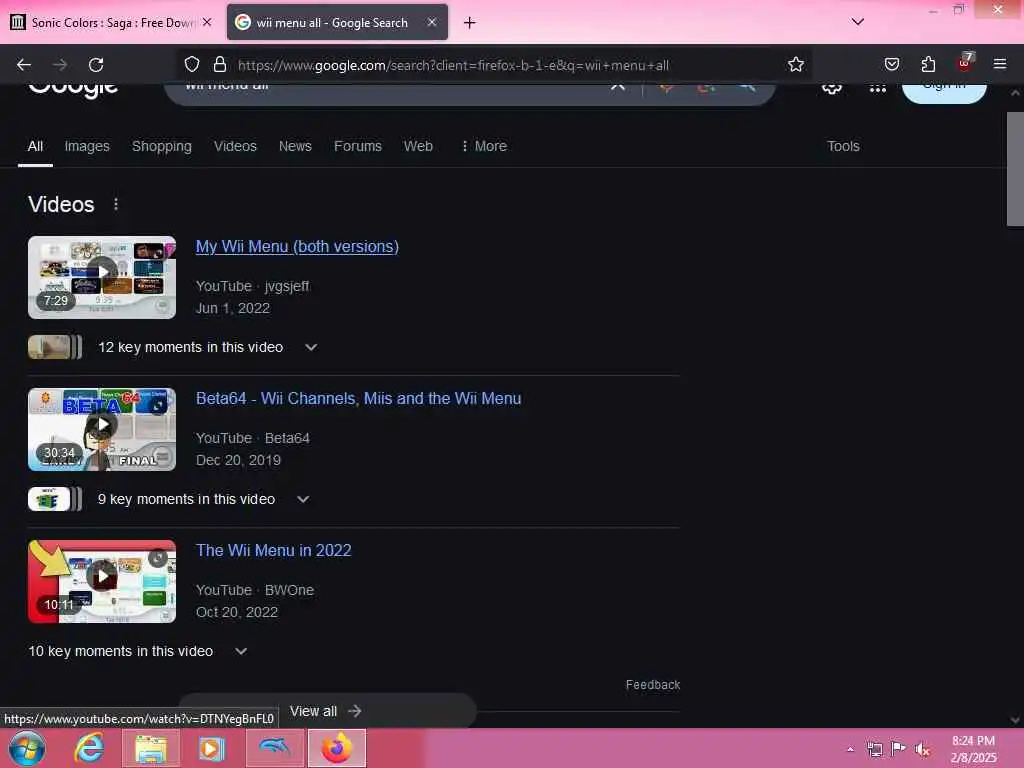Image resolution: width=1024 pixels, height=768 pixels.
Task: Switch to Web results
Action: (418, 146)
